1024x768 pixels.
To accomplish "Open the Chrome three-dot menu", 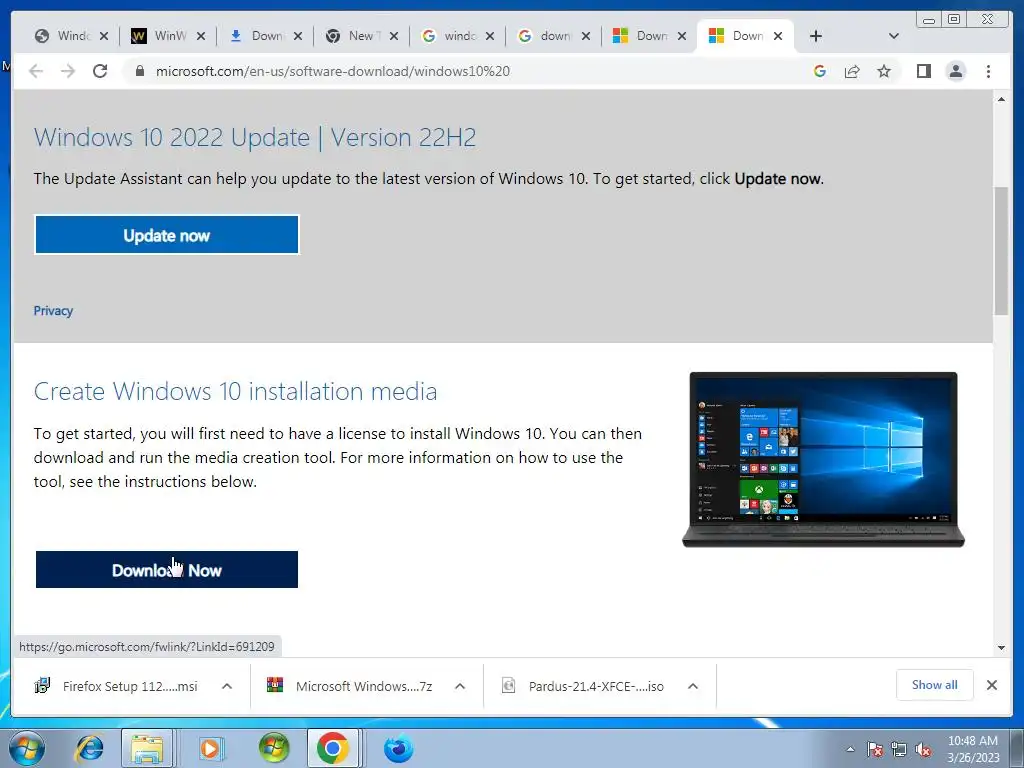I will (988, 71).
